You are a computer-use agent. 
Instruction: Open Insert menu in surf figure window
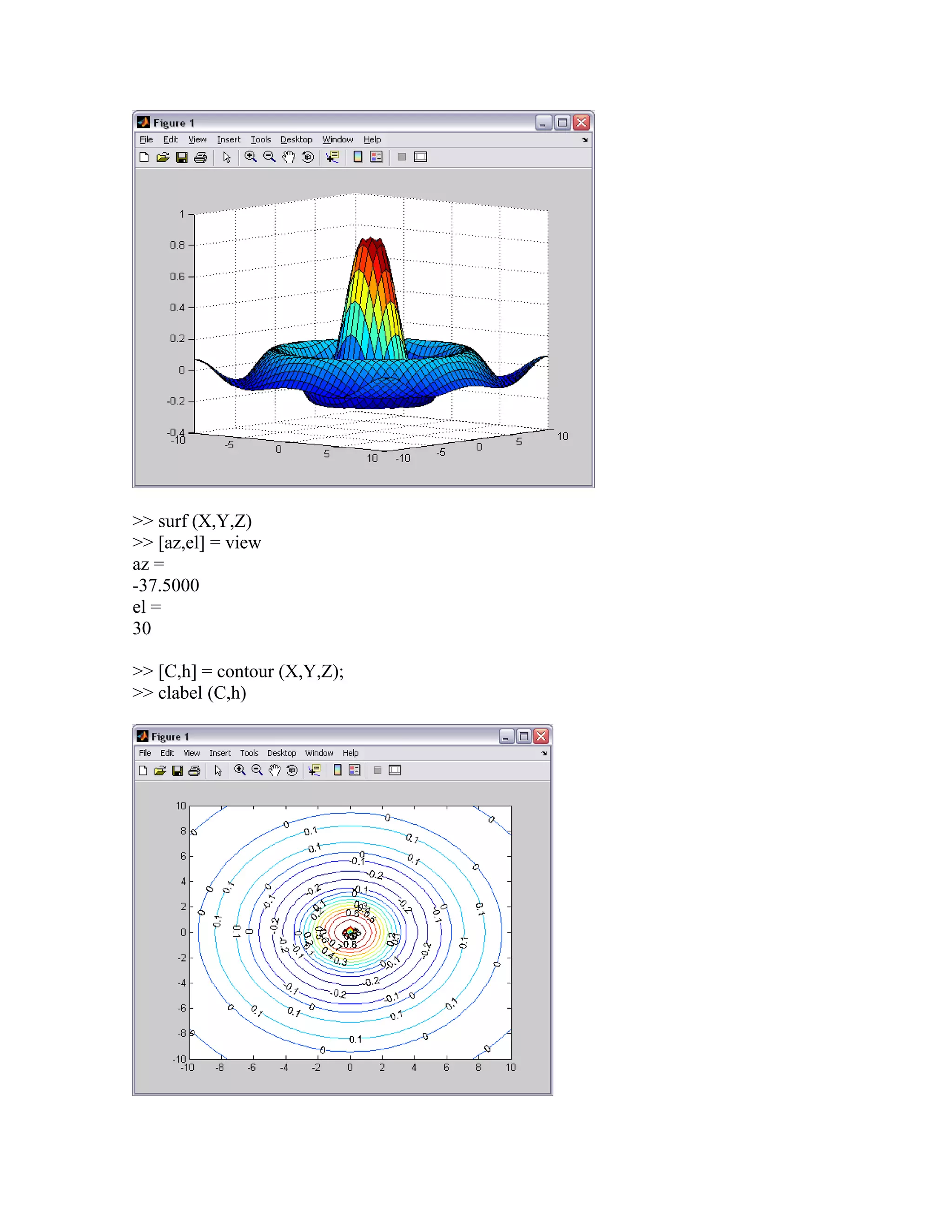tap(228, 139)
